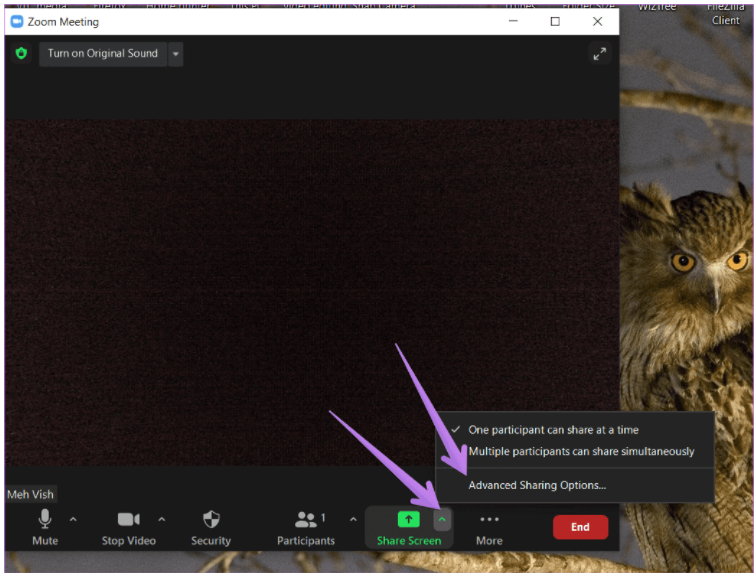Open the Participants panel
The width and height of the screenshot is (755, 573).
click(306, 527)
